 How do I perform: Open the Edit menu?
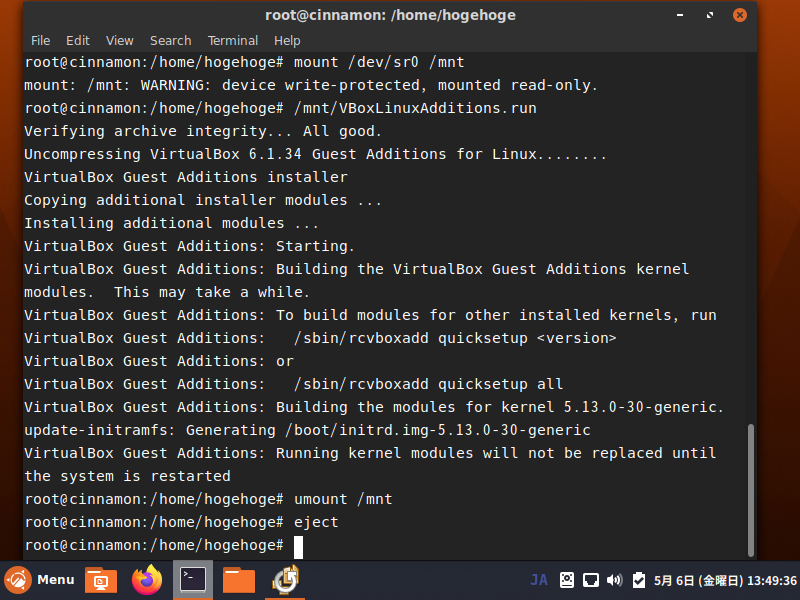point(78,41)
